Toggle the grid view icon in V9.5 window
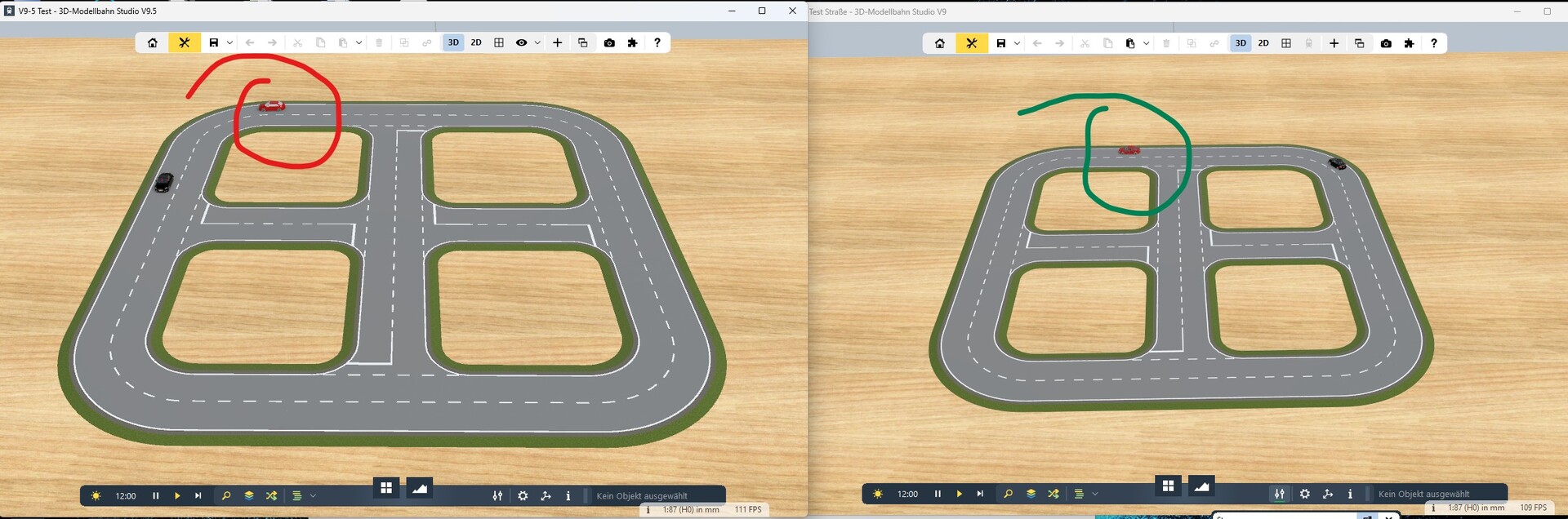Screen dimensions: 1568x519 tap(499, 42)
